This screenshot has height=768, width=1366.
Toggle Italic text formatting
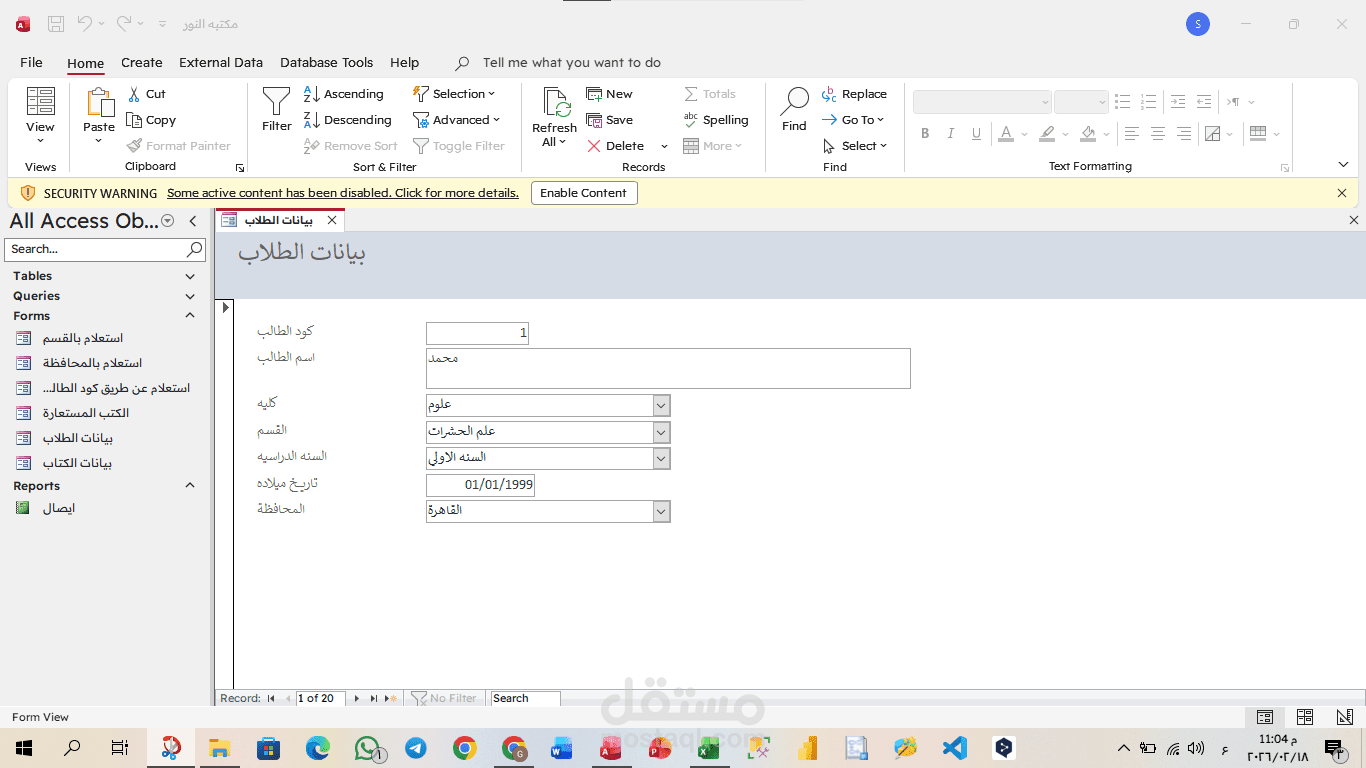pos(951,133)
